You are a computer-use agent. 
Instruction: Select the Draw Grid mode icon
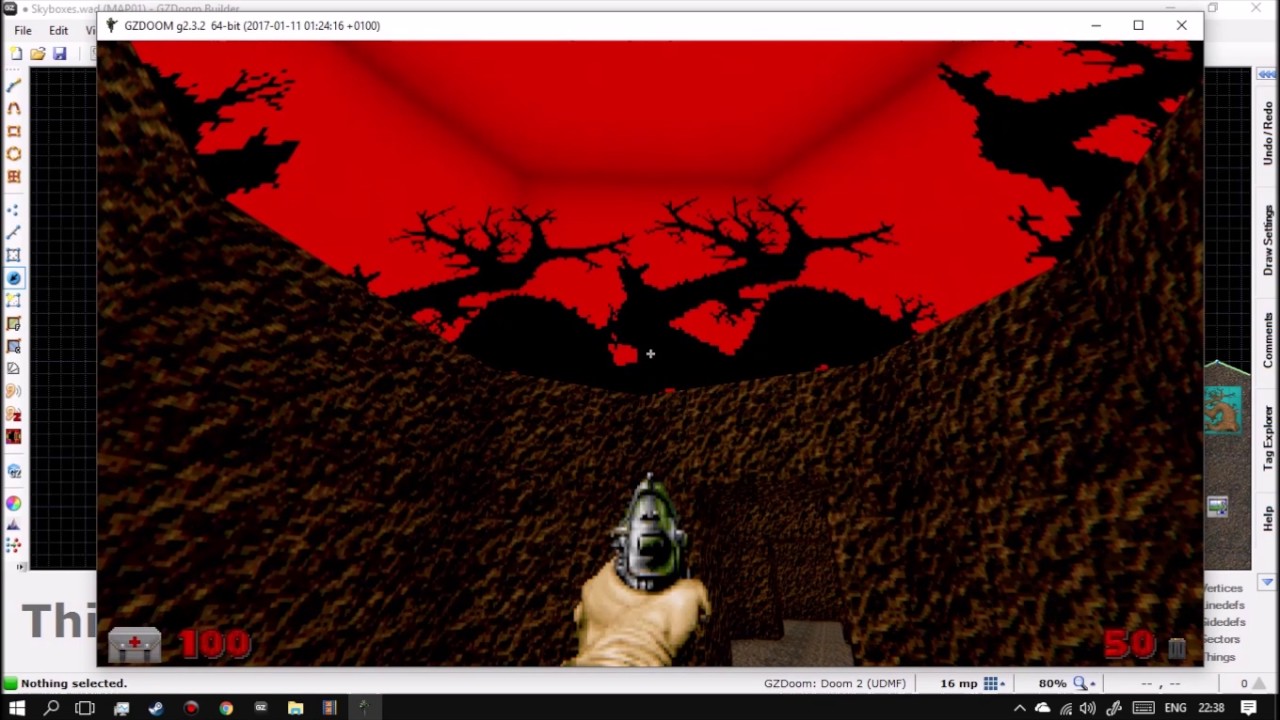[x=14, y=177]
